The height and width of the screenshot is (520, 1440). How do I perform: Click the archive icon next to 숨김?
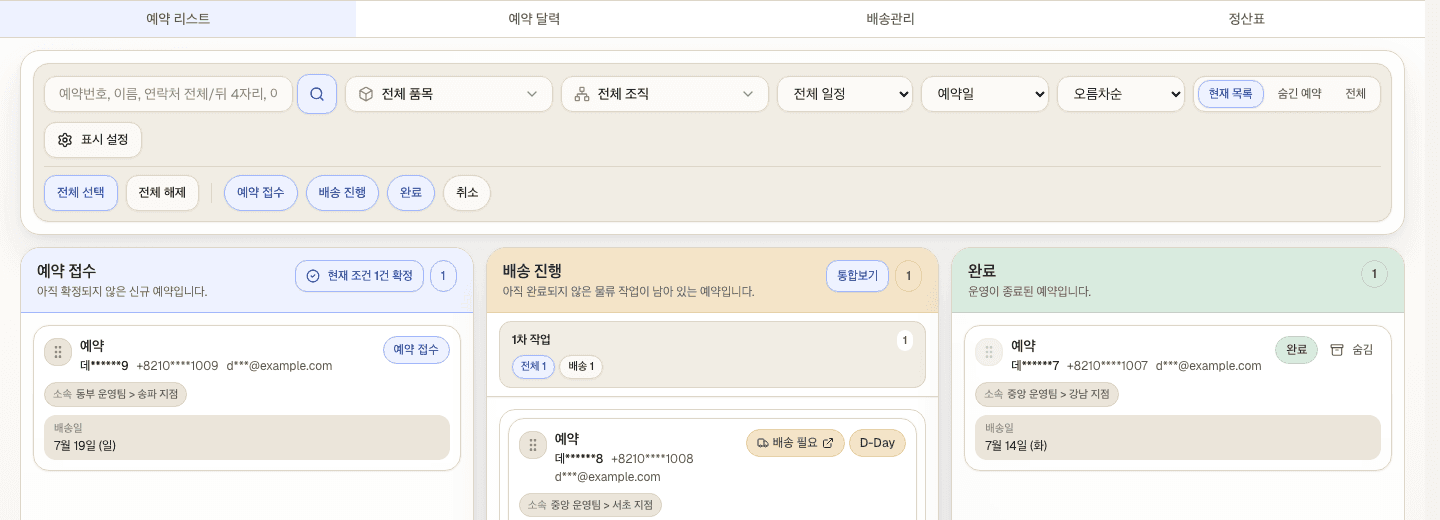(1336, 350)
